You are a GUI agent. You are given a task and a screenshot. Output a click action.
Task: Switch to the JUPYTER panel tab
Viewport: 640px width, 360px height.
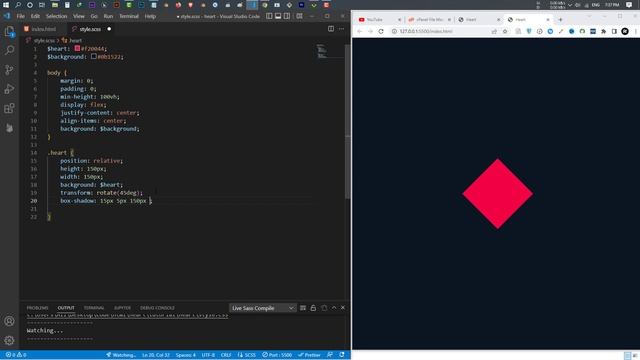click(122, 308)
